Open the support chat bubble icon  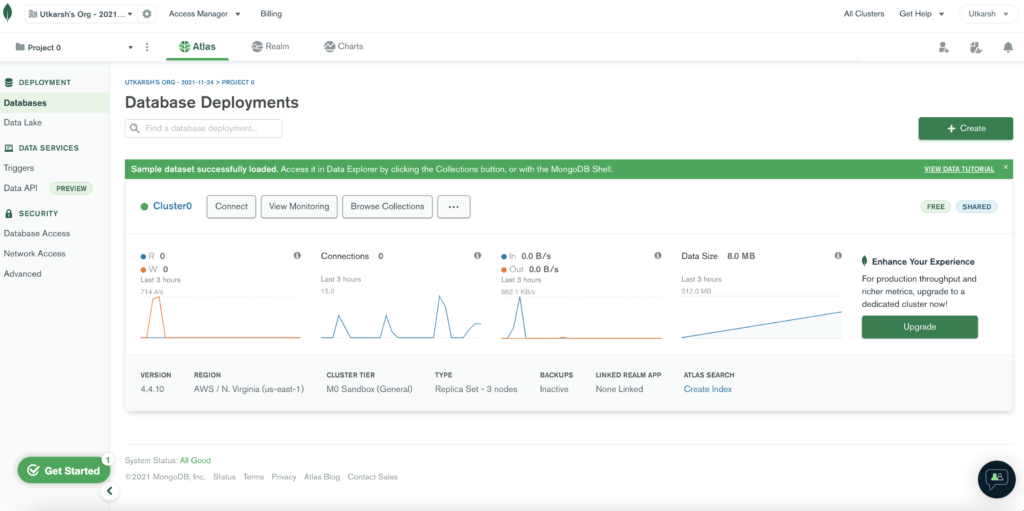pyautogui.click(x=995, y=479)
